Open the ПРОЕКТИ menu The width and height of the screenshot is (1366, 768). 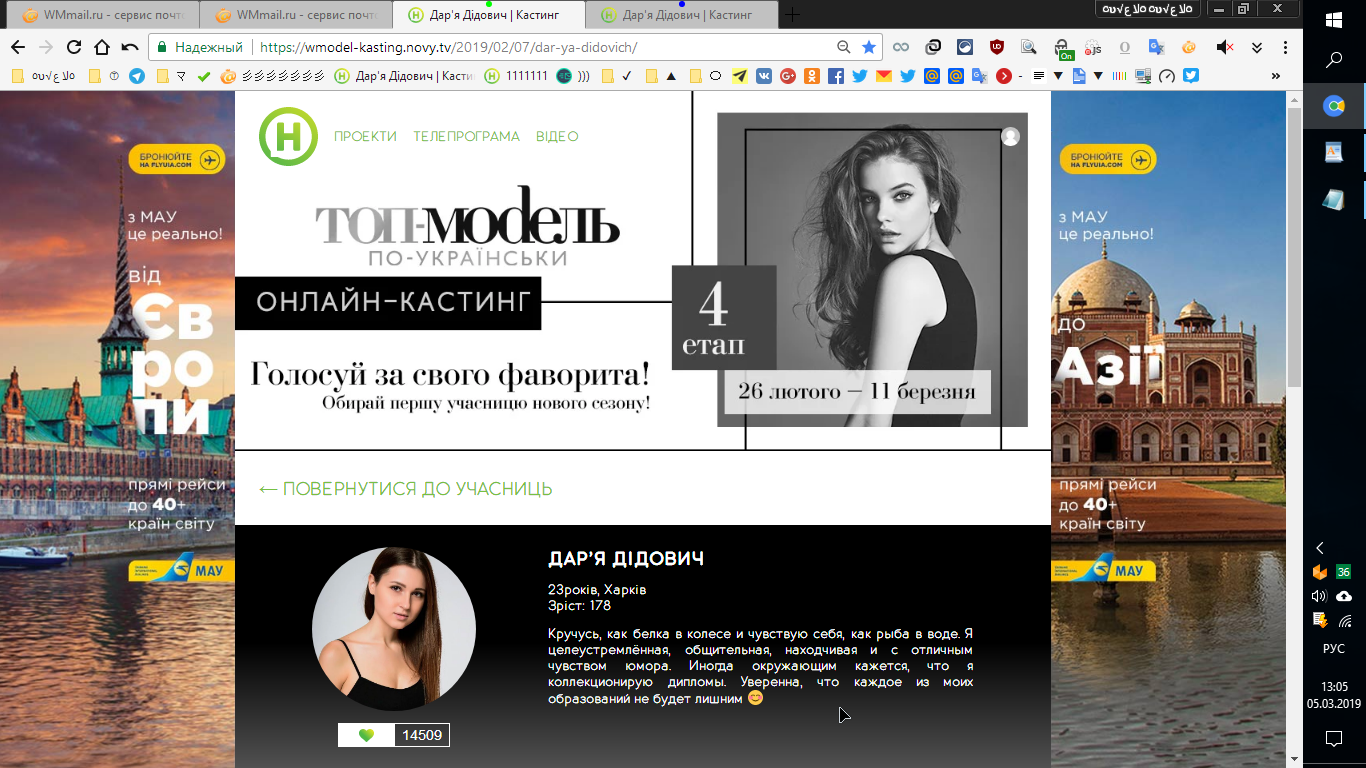click(x=365, y=137)
